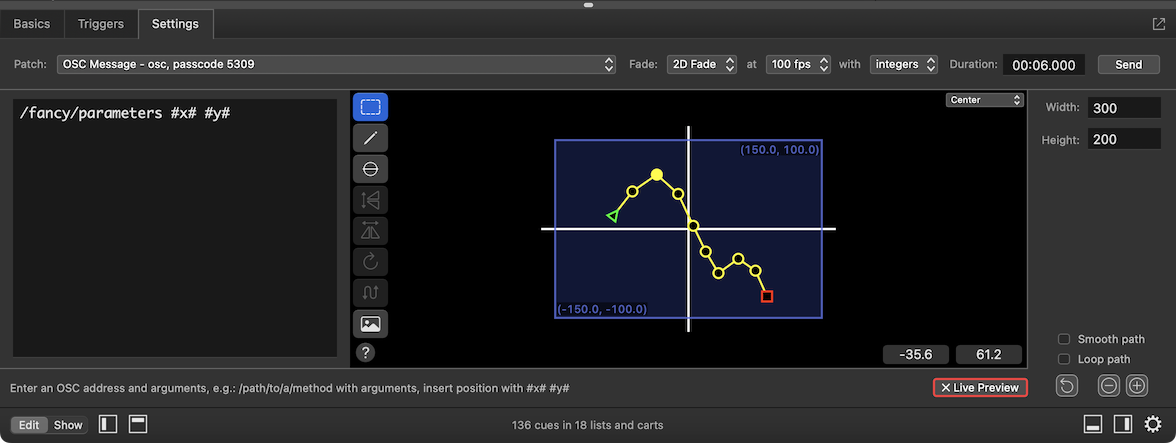Click the Height field showing 200
This screenshot has width=1176, height=443.
pos(1124,139)
